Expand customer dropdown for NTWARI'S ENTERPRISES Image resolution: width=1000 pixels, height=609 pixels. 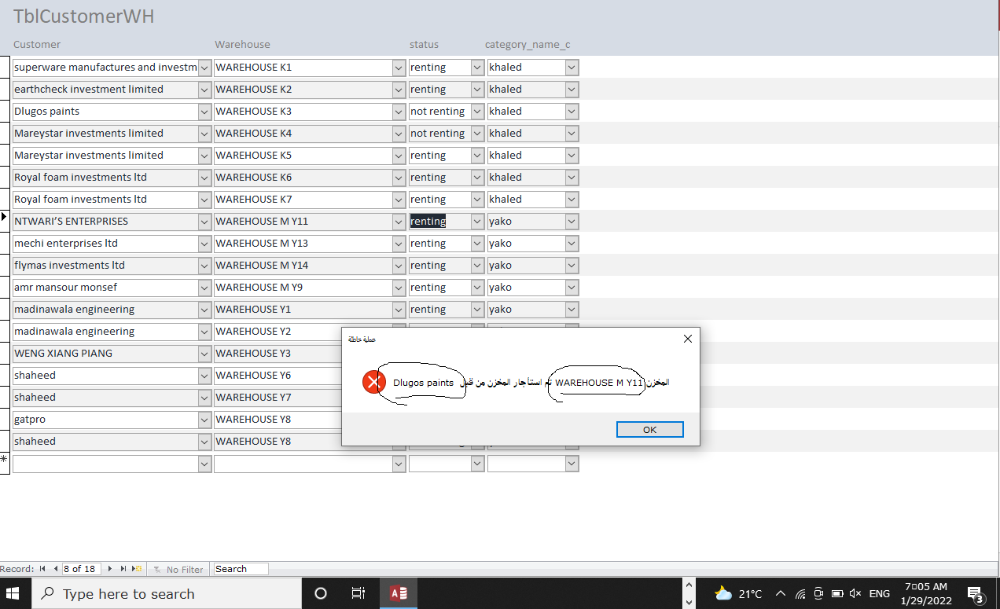click(x=204, y=221)
